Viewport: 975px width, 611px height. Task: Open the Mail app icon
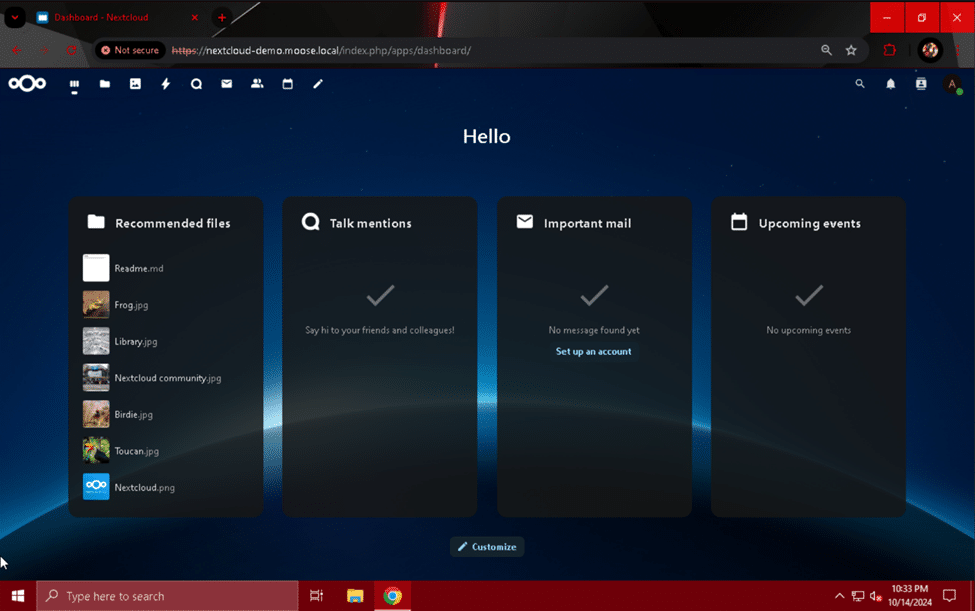tap(226, 84)
